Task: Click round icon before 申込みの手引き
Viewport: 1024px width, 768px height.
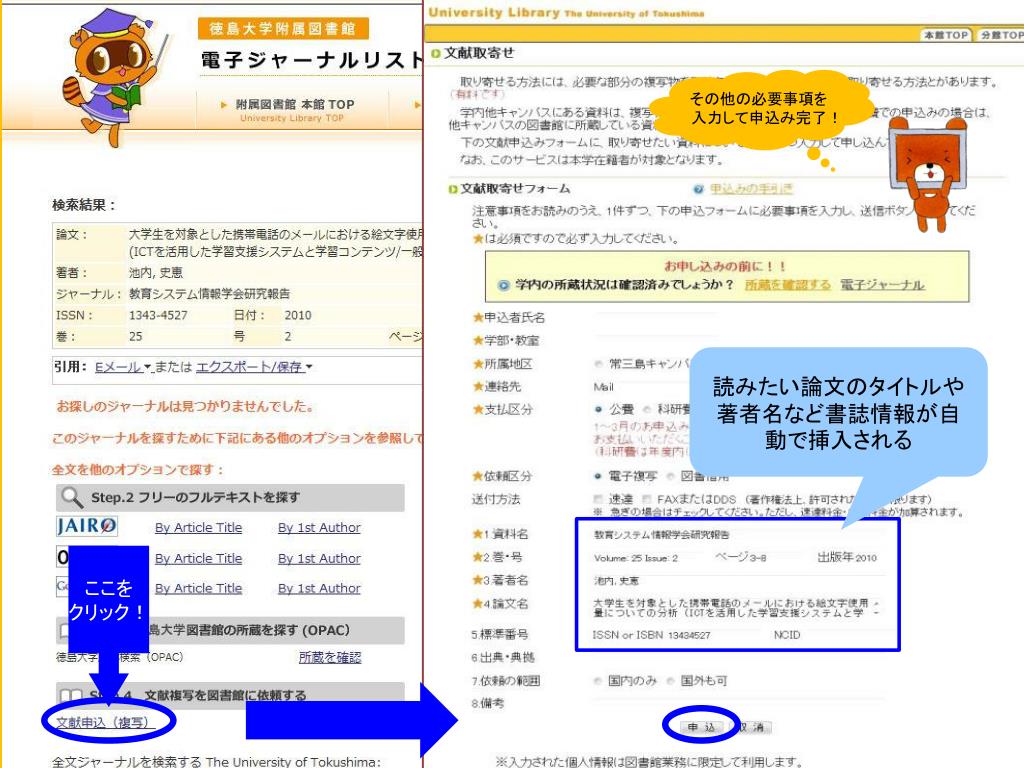Action: point(699,189)
